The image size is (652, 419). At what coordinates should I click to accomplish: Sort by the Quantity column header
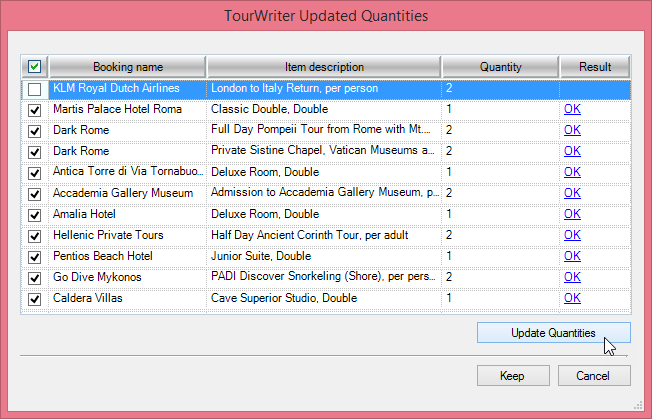[x=500, y=67]
